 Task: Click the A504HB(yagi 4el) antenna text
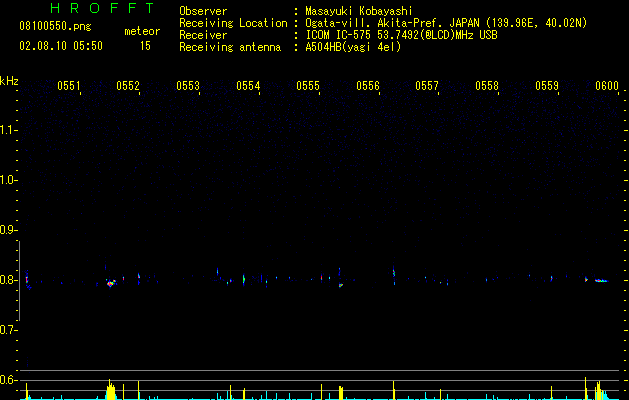pyautogui.click(x=353, y=47)
